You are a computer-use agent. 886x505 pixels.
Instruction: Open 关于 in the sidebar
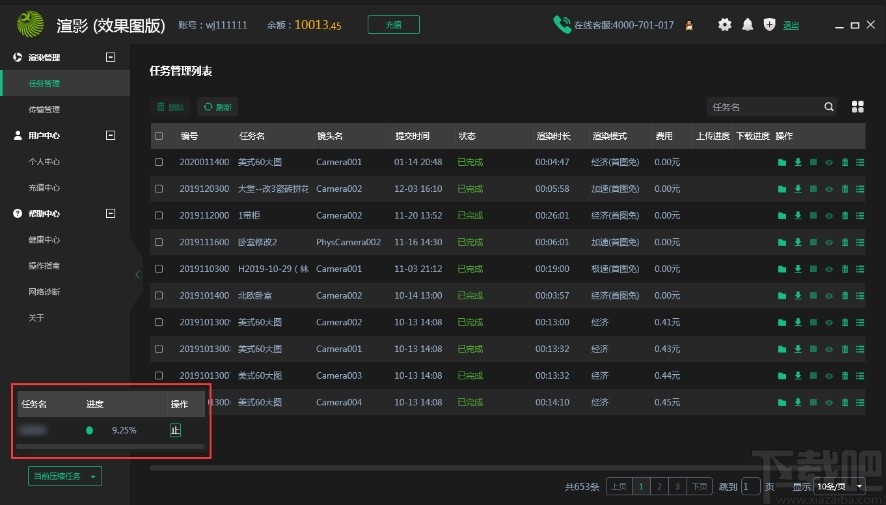pyautogui.click(x=36, y=317)
